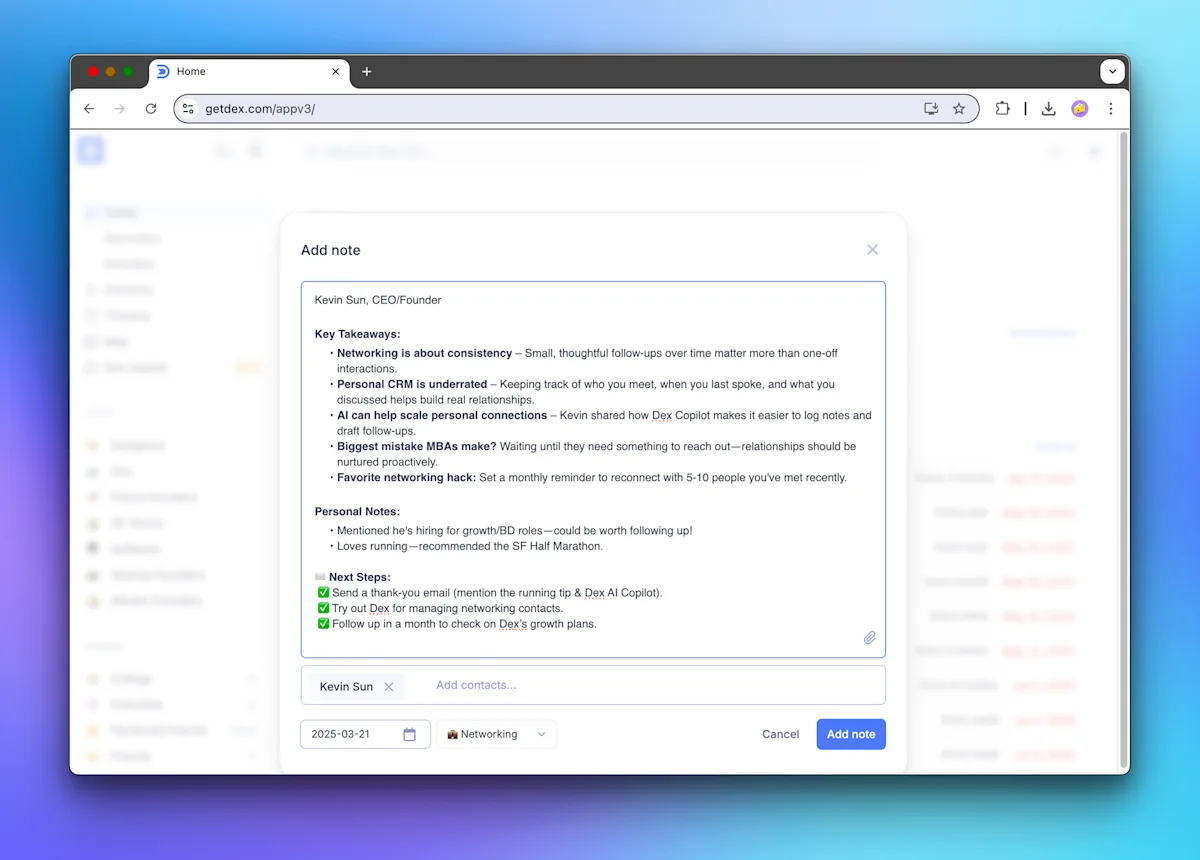The width and height of the screenshot is (1200, 860).
Task: Select the Home tab
Action: [248, 72]
